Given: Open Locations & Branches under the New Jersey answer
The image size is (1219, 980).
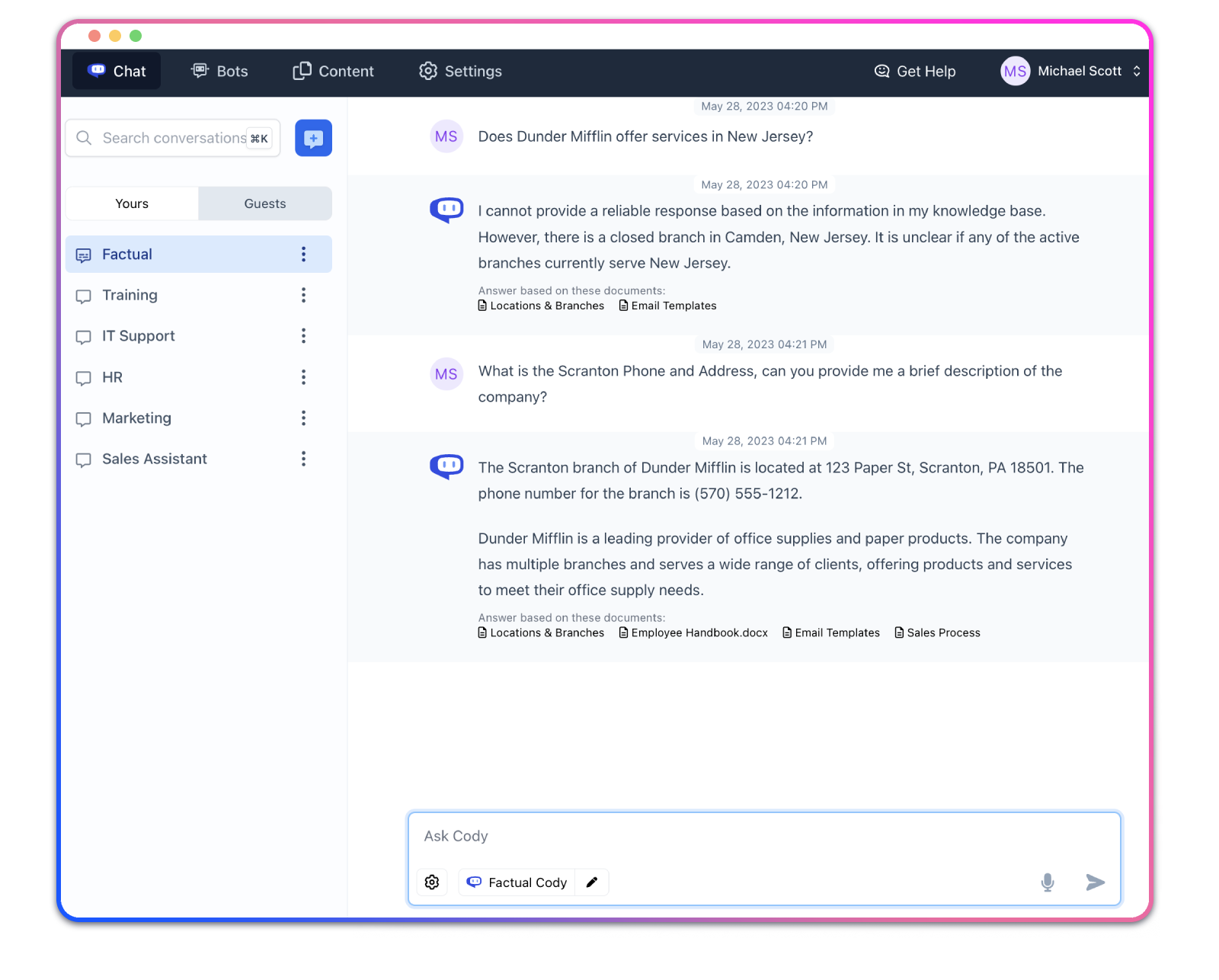Looking at the screenshot, I should tap(541, 306).
